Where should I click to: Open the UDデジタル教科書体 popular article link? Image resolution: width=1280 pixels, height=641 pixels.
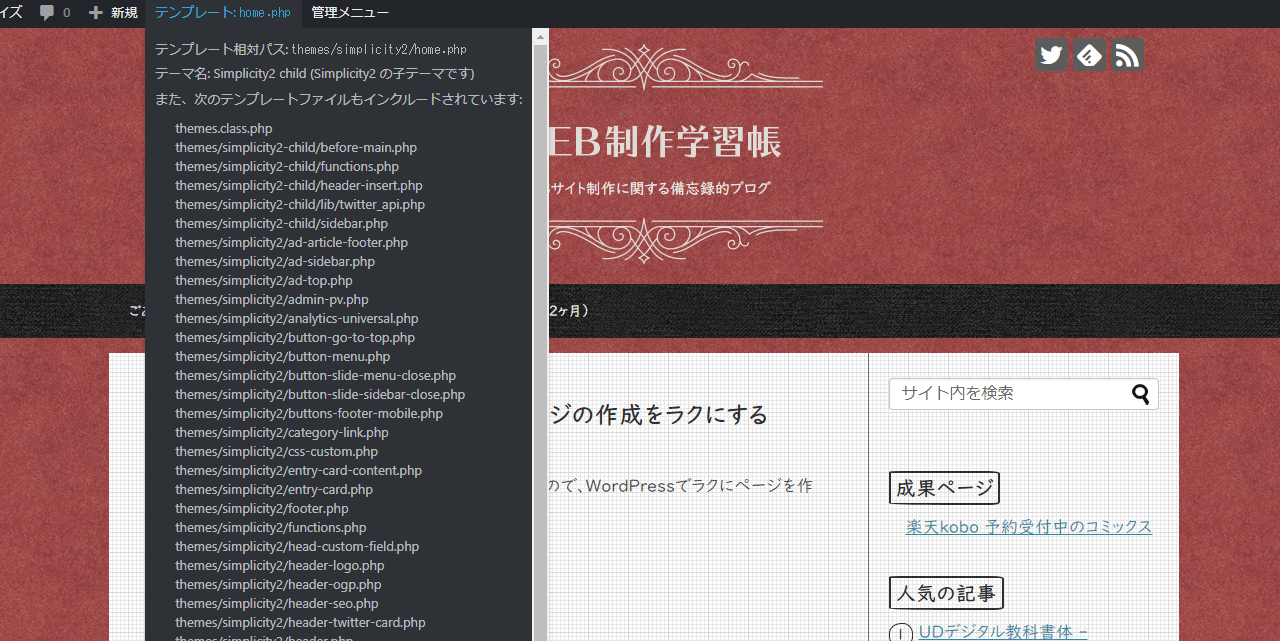coord(1002,632)
